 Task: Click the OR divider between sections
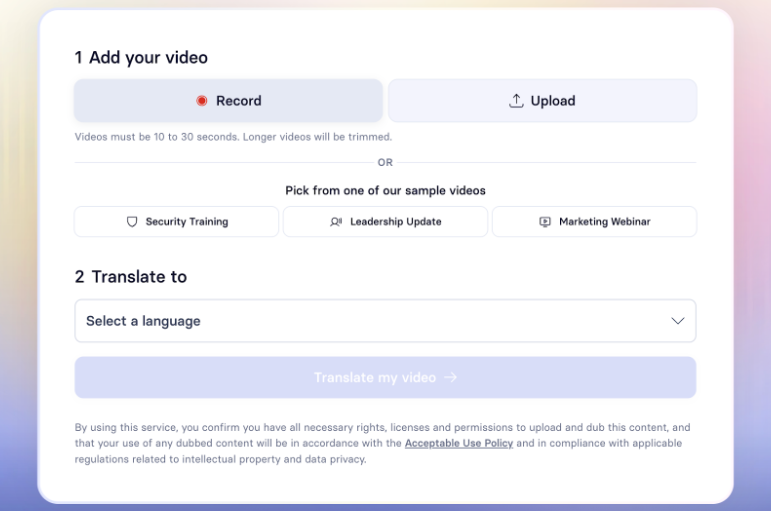coord(385,163)
